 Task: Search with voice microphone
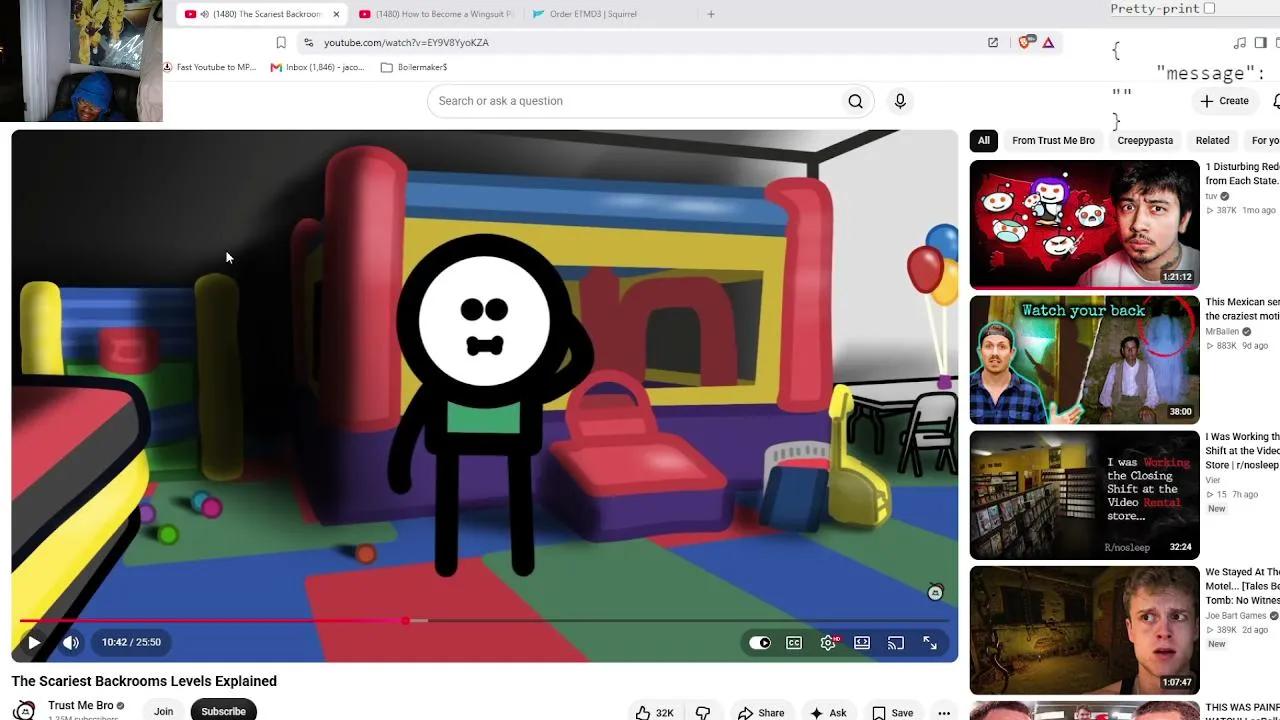coord(900,101)
